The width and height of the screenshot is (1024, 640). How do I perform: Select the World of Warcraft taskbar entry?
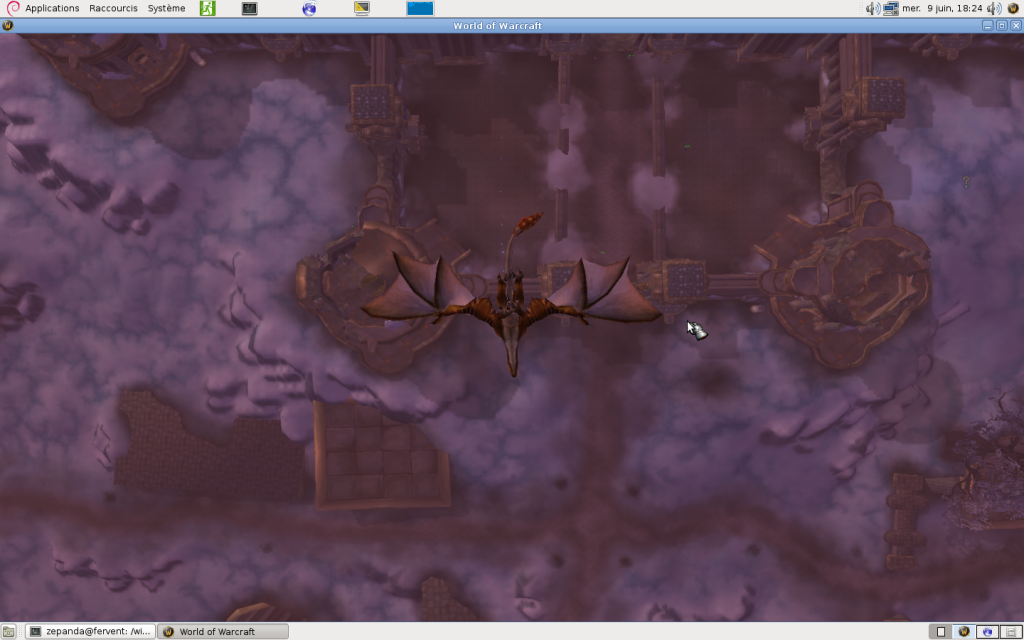click(x=223, y=632)
